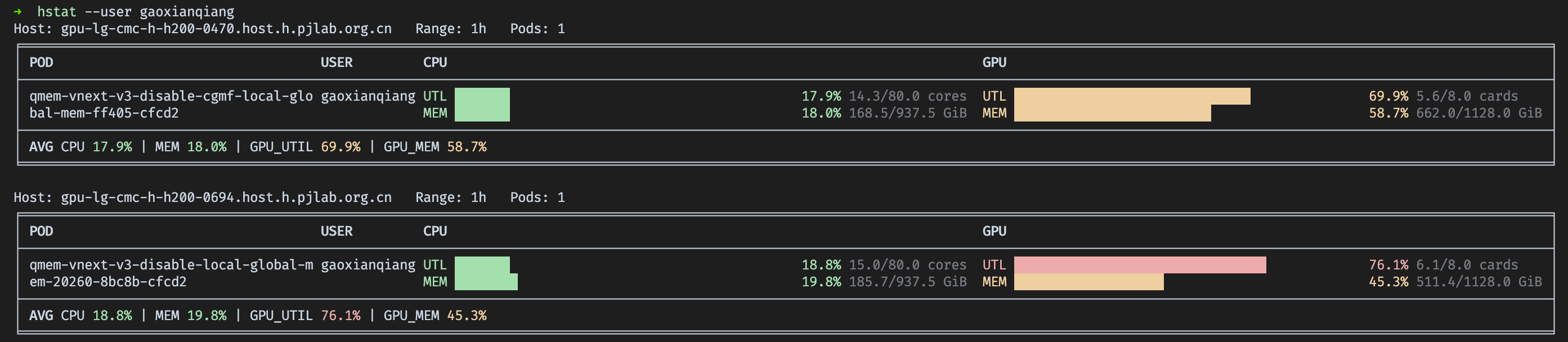This screenshot has width=1568, height=342.
Task: Click gaoxianqiang user in the second table
Action: coord(368,265)
